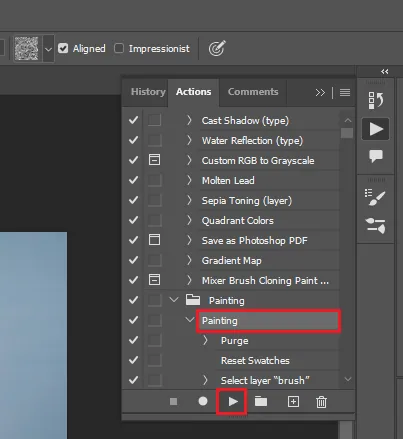Uncheck the Aligned checkbox
Viewport: 403px width, 439px height.
point(63,48)
